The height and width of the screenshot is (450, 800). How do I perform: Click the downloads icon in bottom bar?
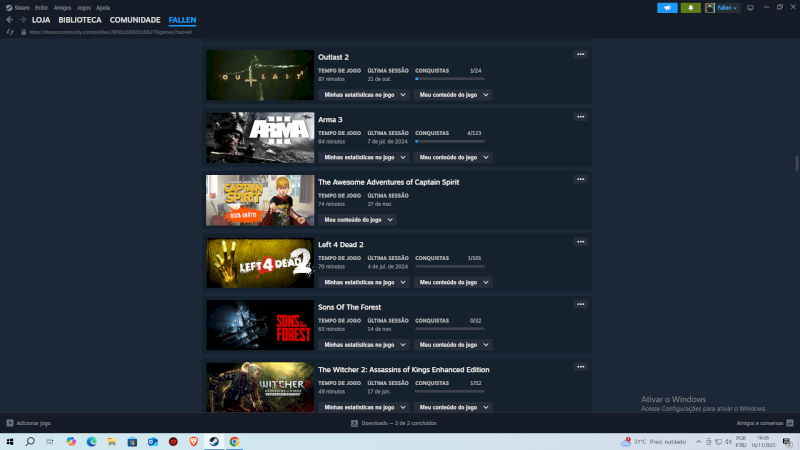coord(355,423)
